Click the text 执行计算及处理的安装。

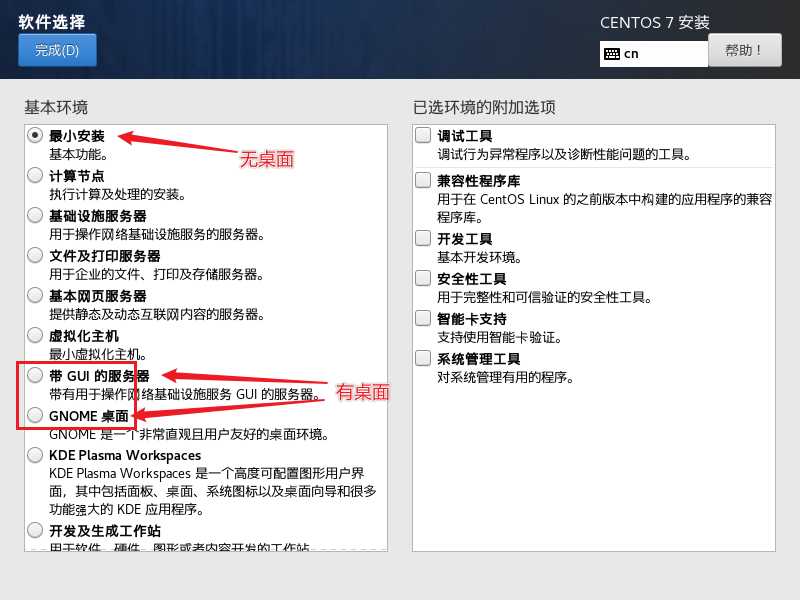point(117,194)
